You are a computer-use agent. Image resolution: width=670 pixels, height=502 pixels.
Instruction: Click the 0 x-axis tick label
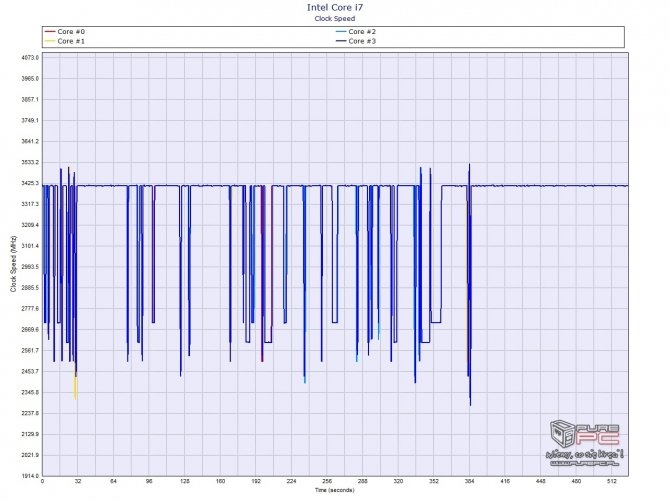point(42,481)
